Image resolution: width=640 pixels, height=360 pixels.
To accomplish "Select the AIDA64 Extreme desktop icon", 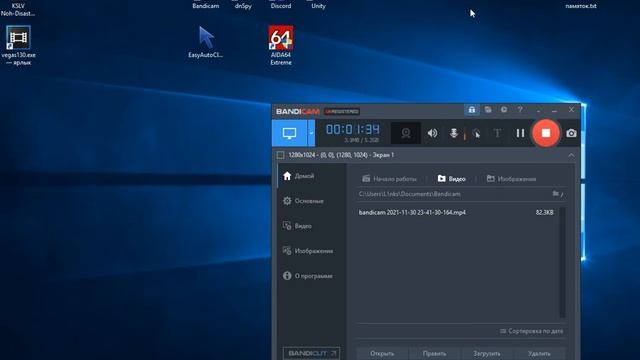I will pyautogui.click(x=281, y=45).
